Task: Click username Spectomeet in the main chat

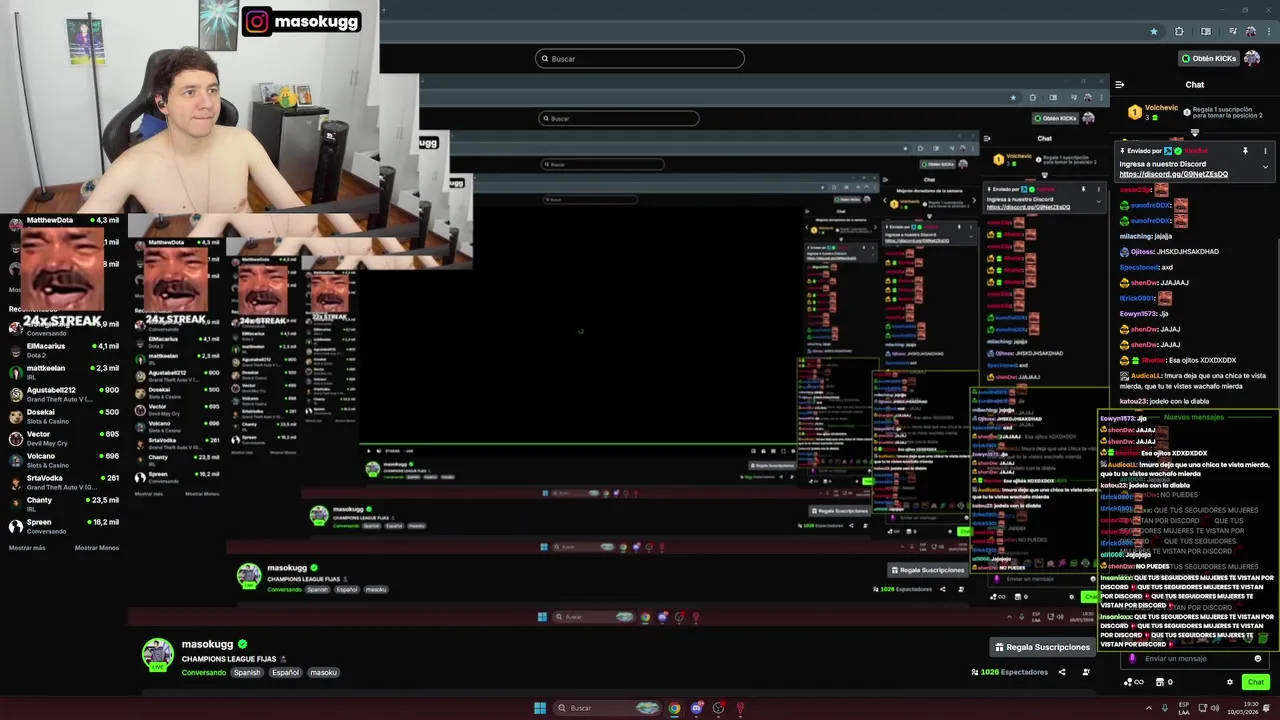Action: pos(1139,267)
